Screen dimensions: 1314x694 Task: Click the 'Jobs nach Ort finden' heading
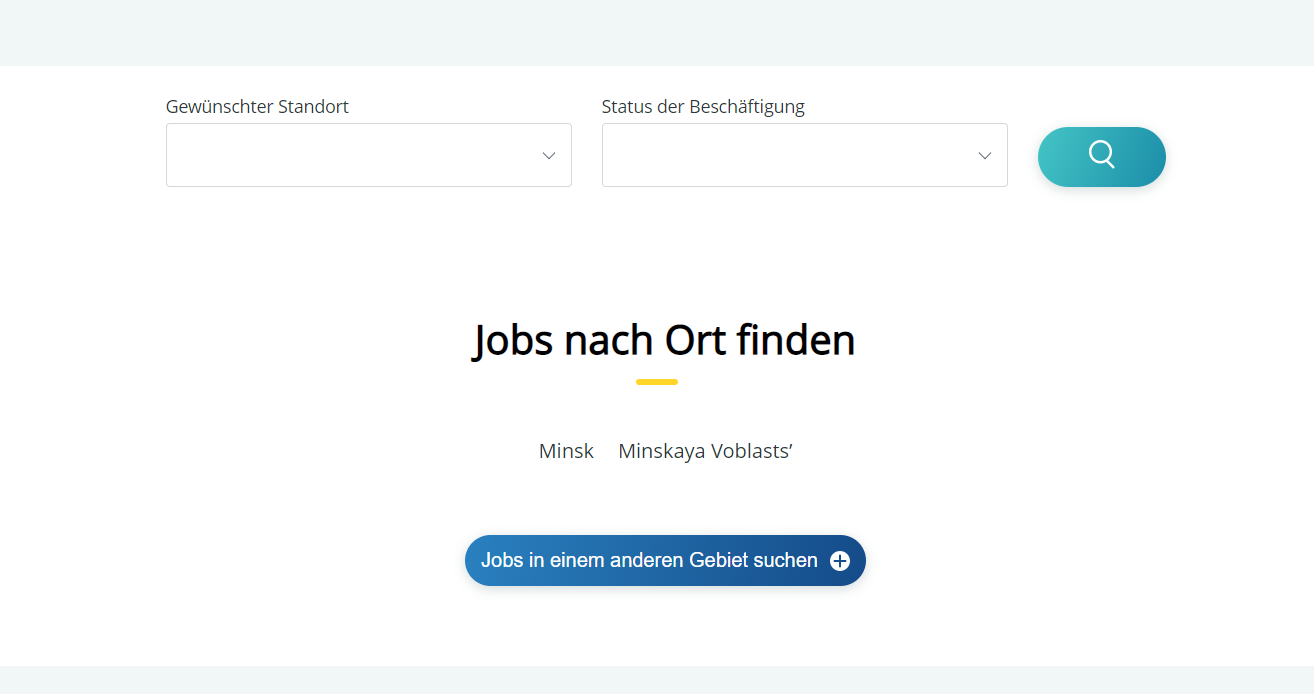coord(664,340)
